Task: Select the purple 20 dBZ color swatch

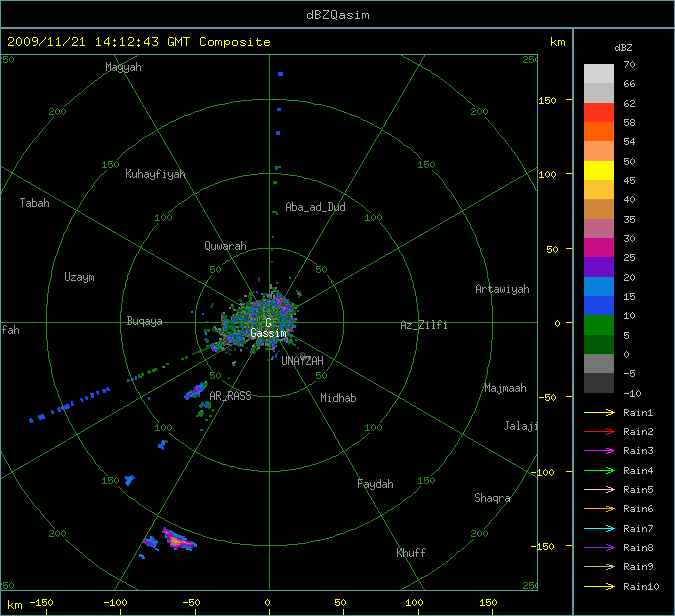Action: click(599, 267)
